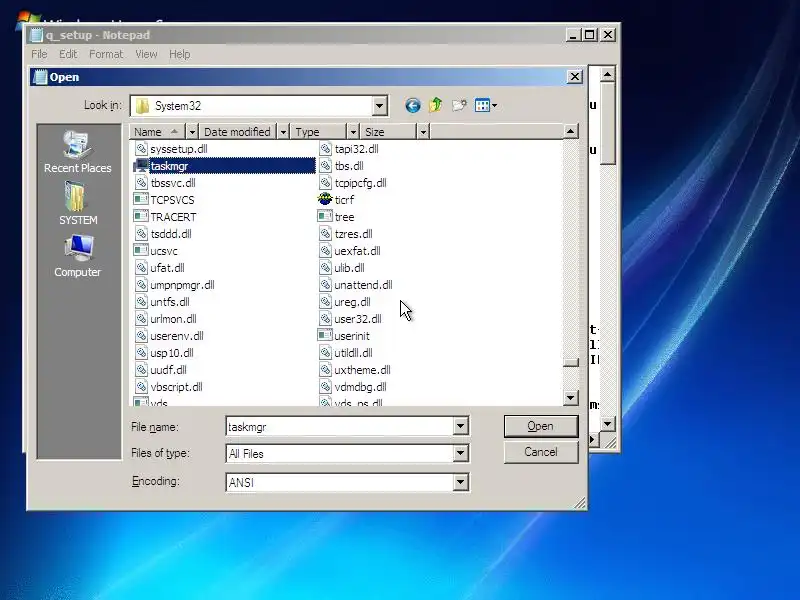Select the ucsvc application file
The height and width of the screenshot is (600, 800).
coord(156,251)
